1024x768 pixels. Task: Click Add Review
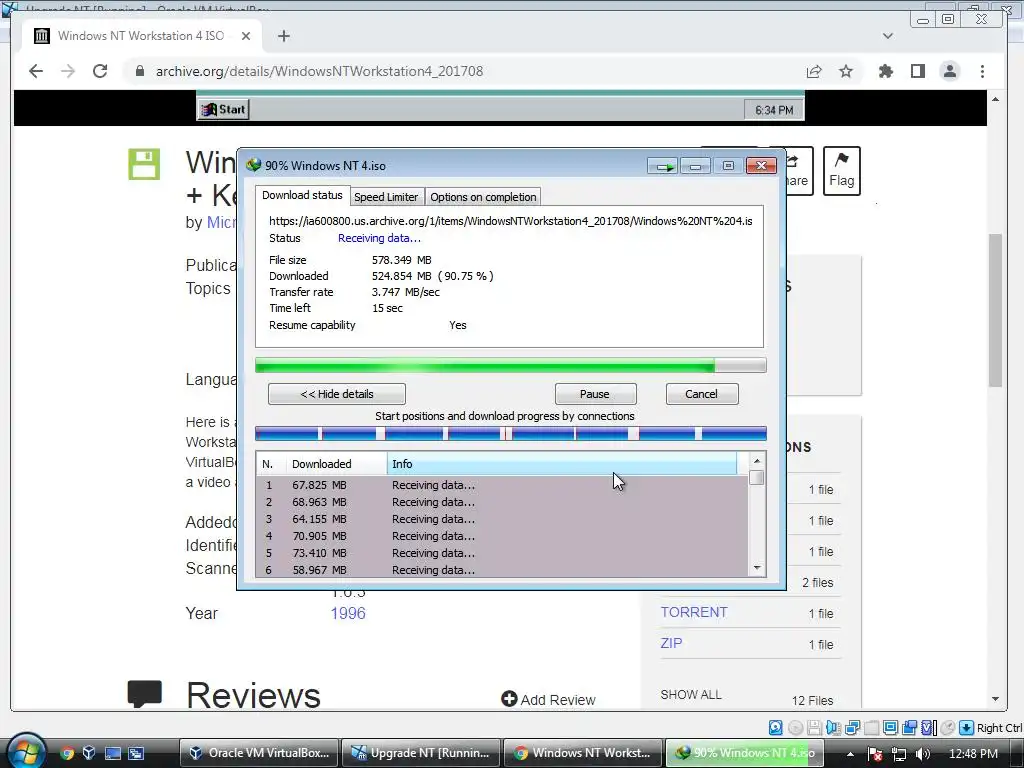(549, 699)
